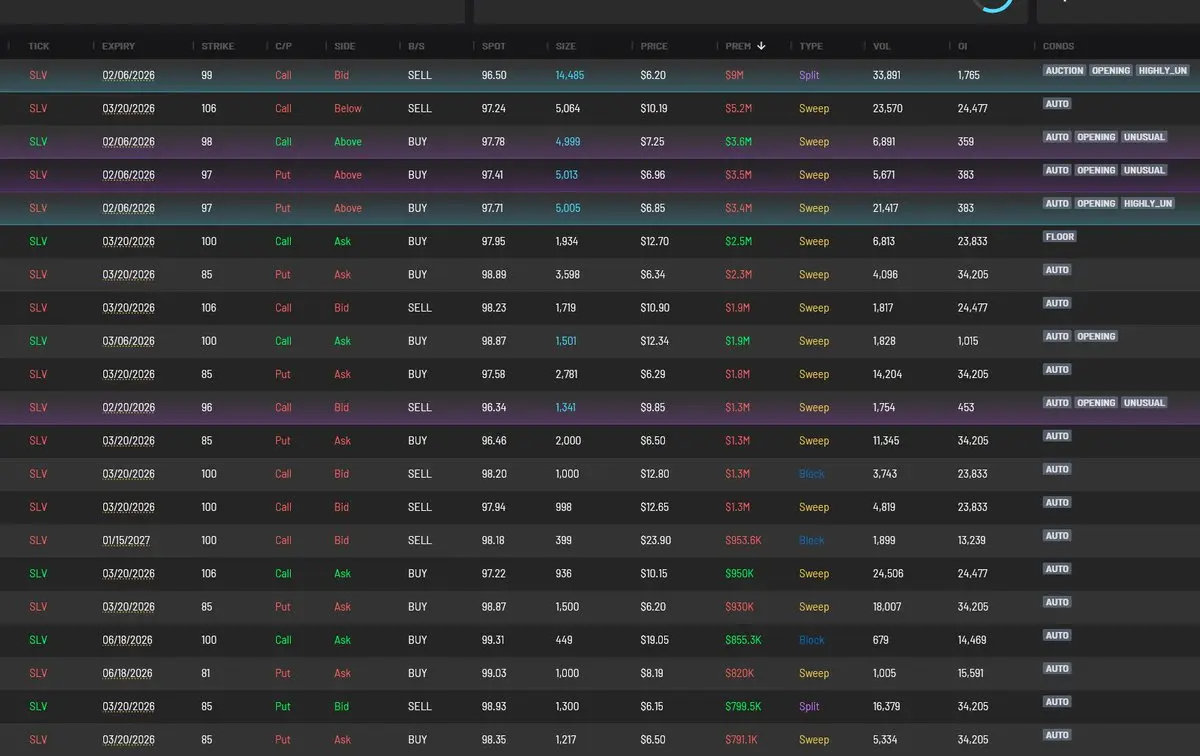Click the $8.19 price cell
Viewport: 1200px width, 756px height.
(652, 673)
